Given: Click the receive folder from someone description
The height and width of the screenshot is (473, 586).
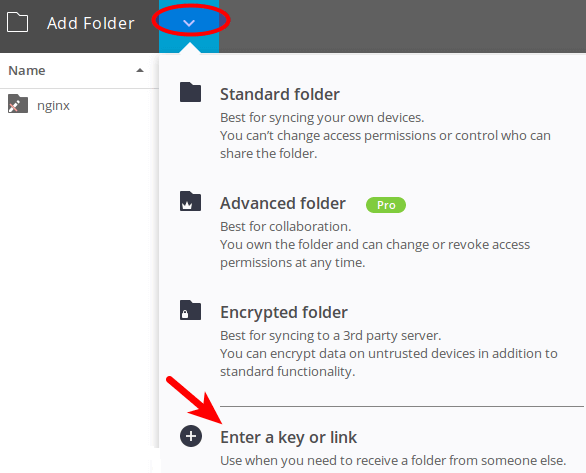Looking at the screenshot, I should pos(393,460).
